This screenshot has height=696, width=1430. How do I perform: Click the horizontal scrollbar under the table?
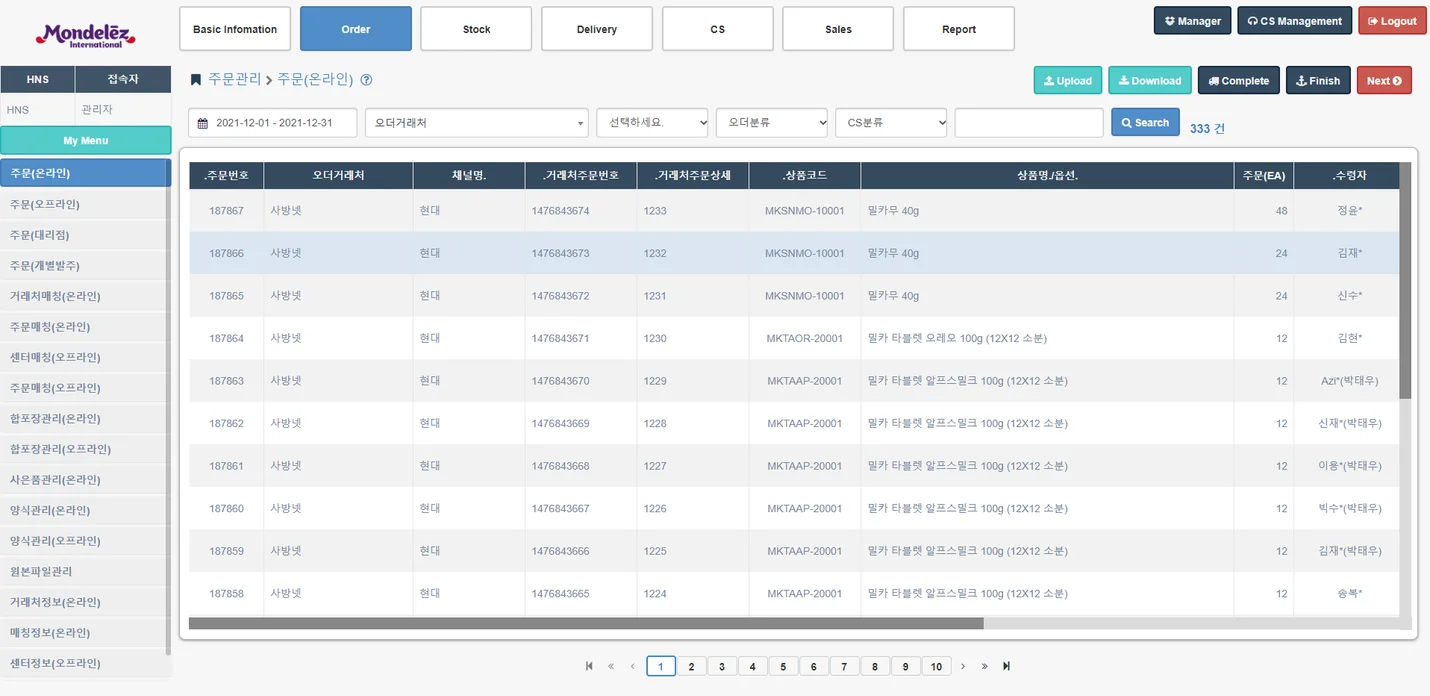tap(586, 623)
